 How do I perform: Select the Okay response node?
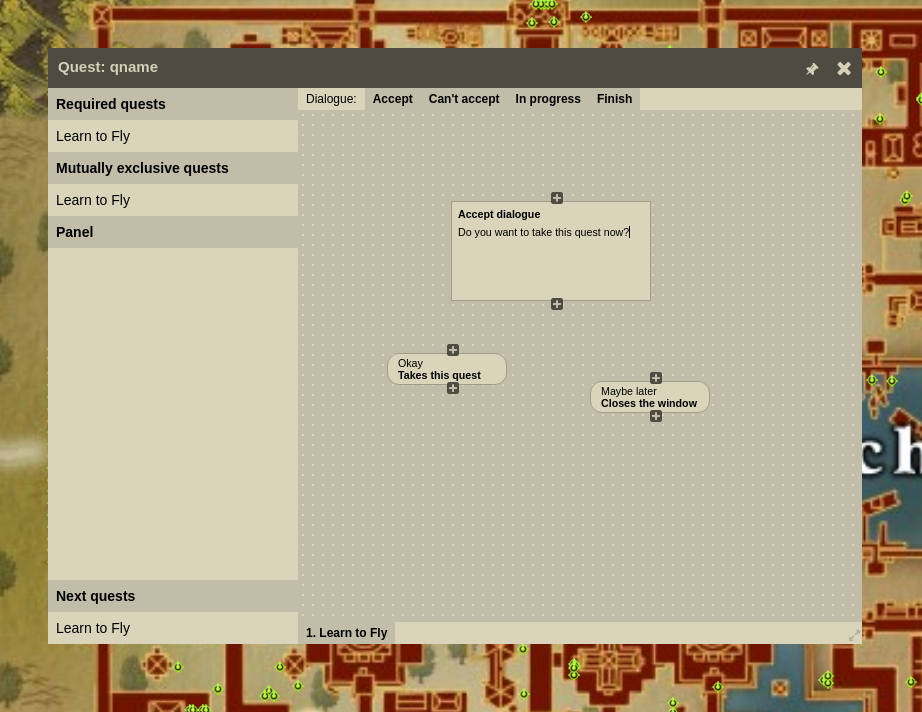click(x=446, y=369)
